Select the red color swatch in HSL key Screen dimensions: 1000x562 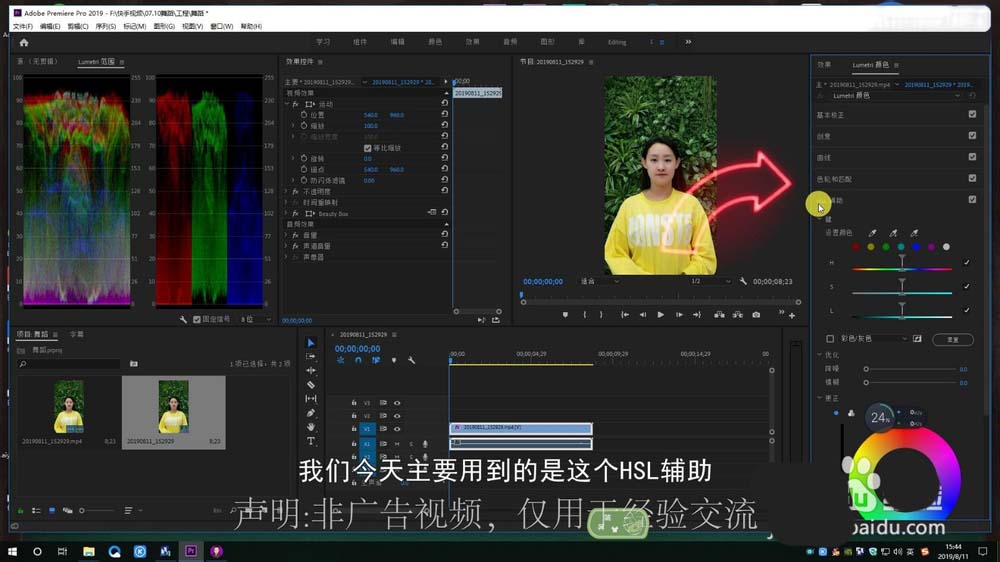tap(856, 247)
